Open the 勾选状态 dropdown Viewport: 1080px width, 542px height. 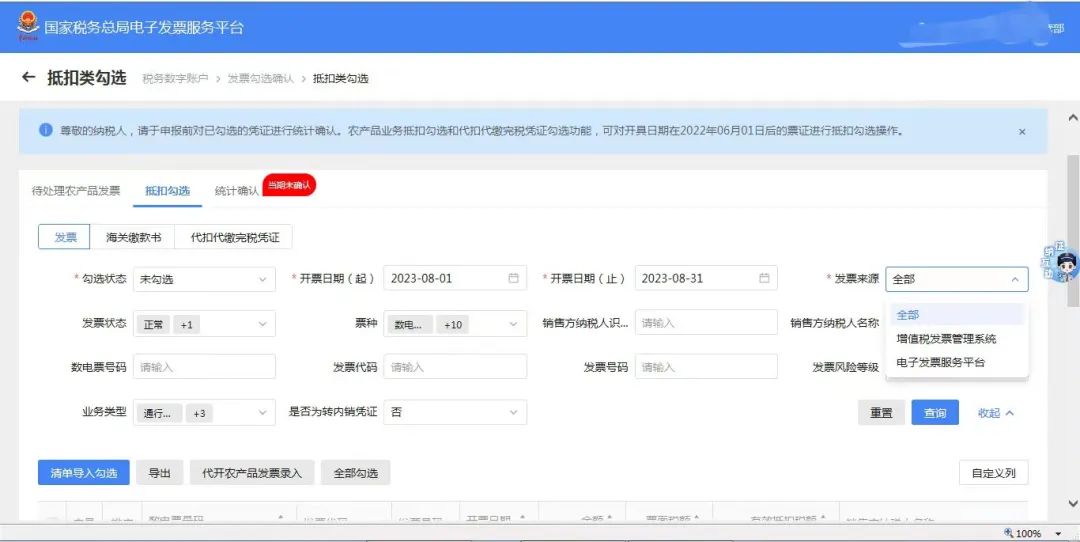204,279
